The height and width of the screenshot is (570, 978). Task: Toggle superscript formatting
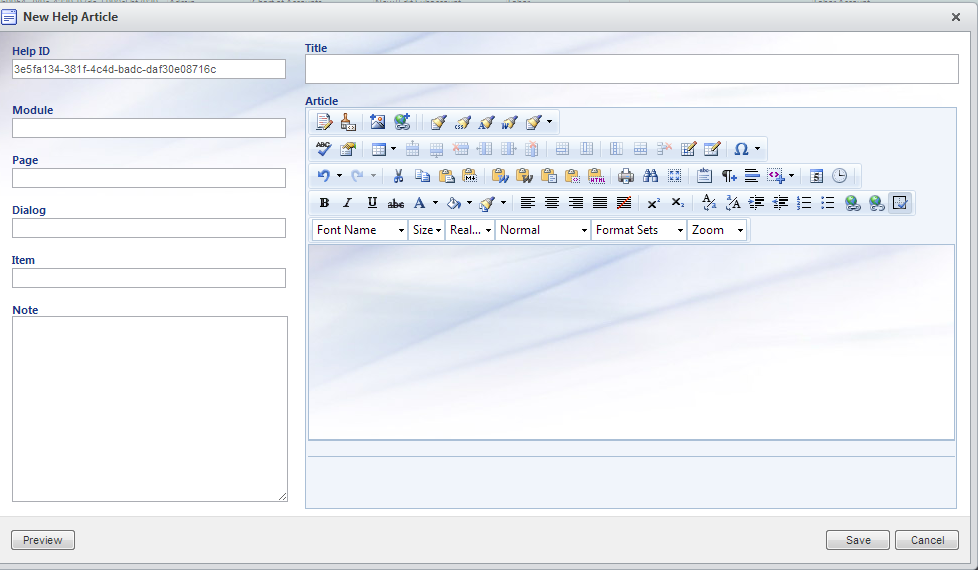(x=653, y=203)
